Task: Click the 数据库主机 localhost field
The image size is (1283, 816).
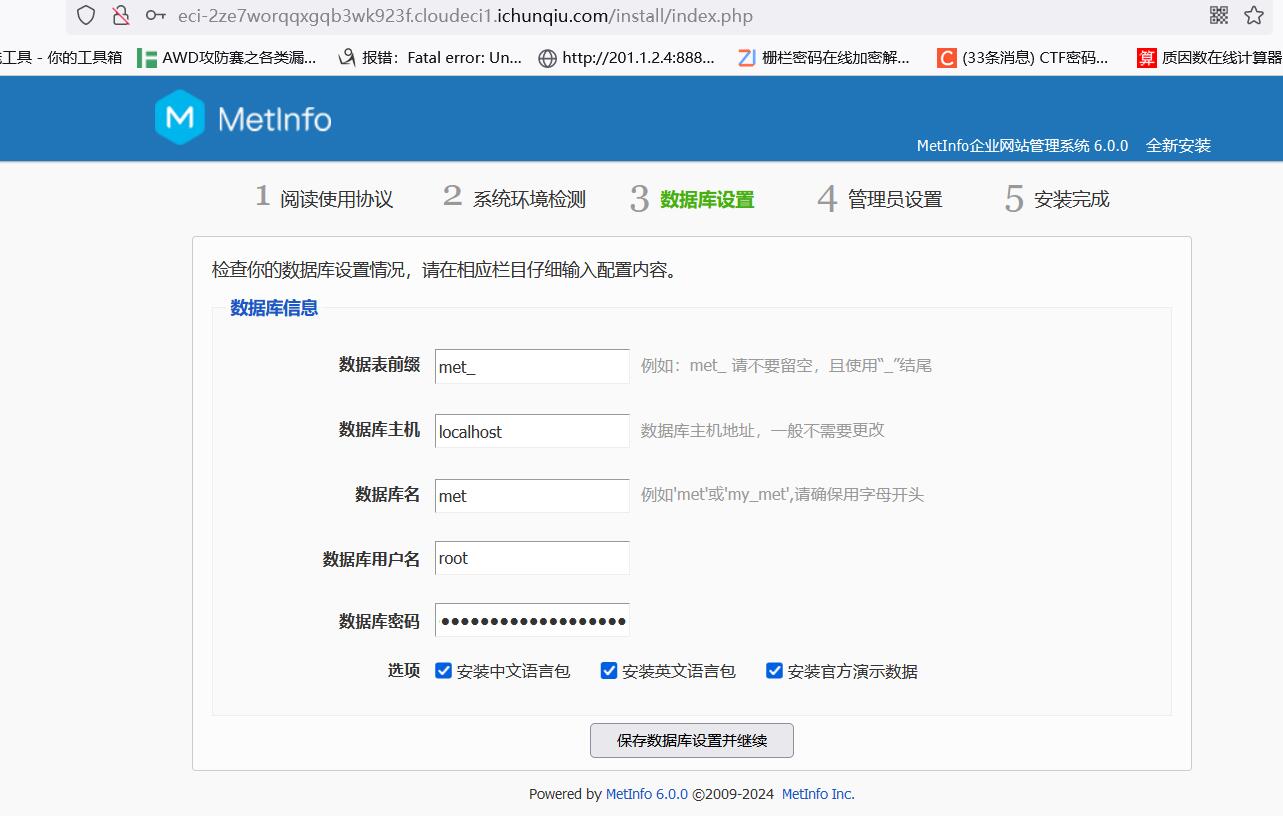Action: click(x=532, y=431)
